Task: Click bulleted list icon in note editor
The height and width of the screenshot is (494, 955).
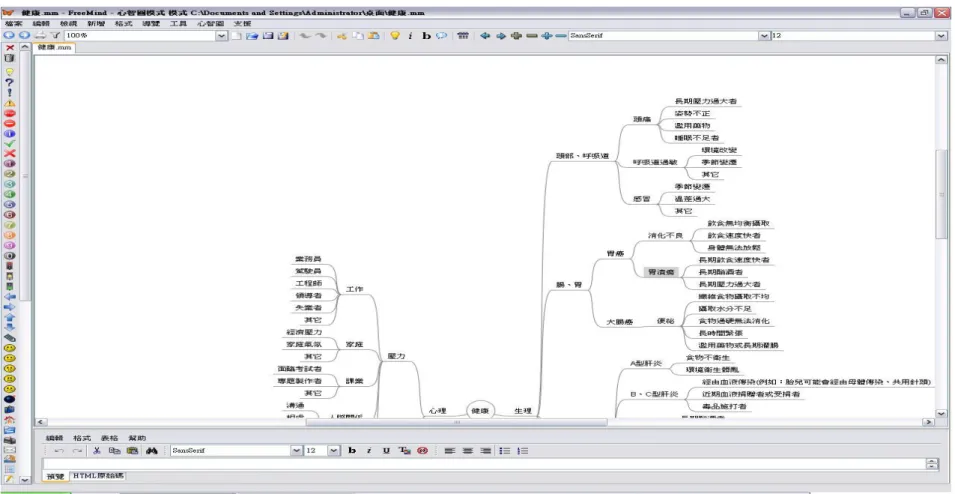Action: (x=505, y=451)
